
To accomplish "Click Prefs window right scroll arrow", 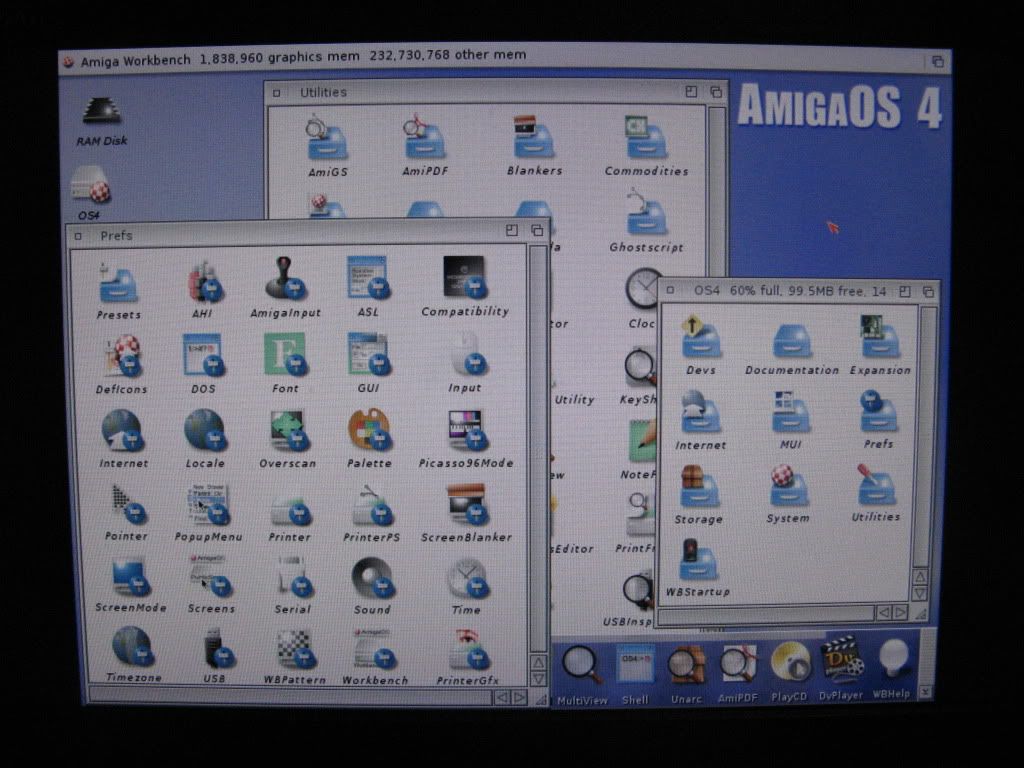I will tap(520, 697).
